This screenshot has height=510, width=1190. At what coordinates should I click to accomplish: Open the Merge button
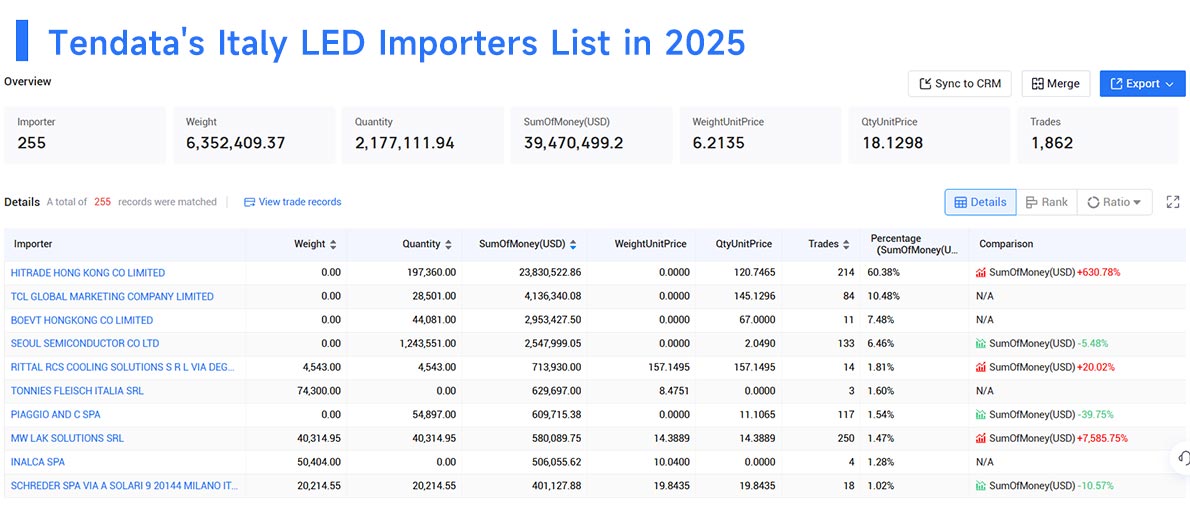tap(1056, 83)
